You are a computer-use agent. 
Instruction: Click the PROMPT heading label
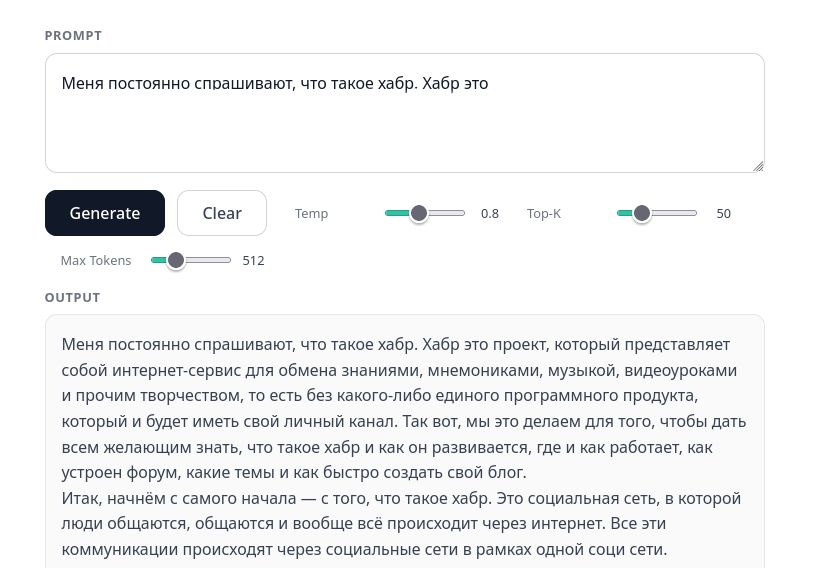(73, 35)
